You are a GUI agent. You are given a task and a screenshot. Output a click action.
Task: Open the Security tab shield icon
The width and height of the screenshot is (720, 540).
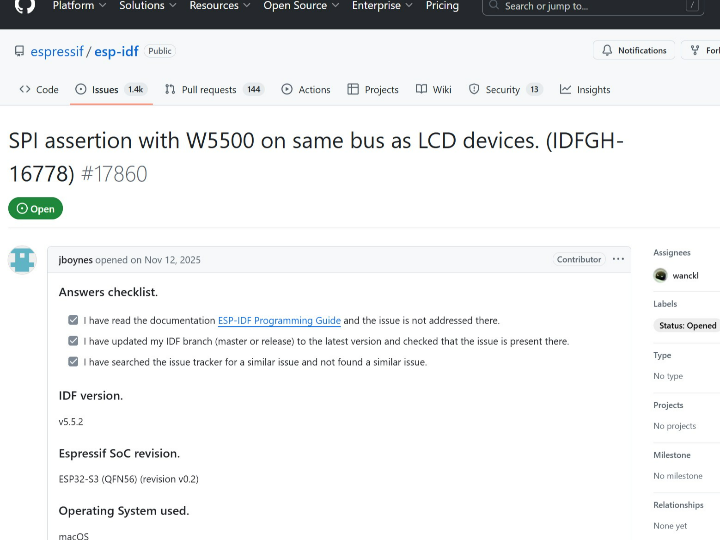474,89
